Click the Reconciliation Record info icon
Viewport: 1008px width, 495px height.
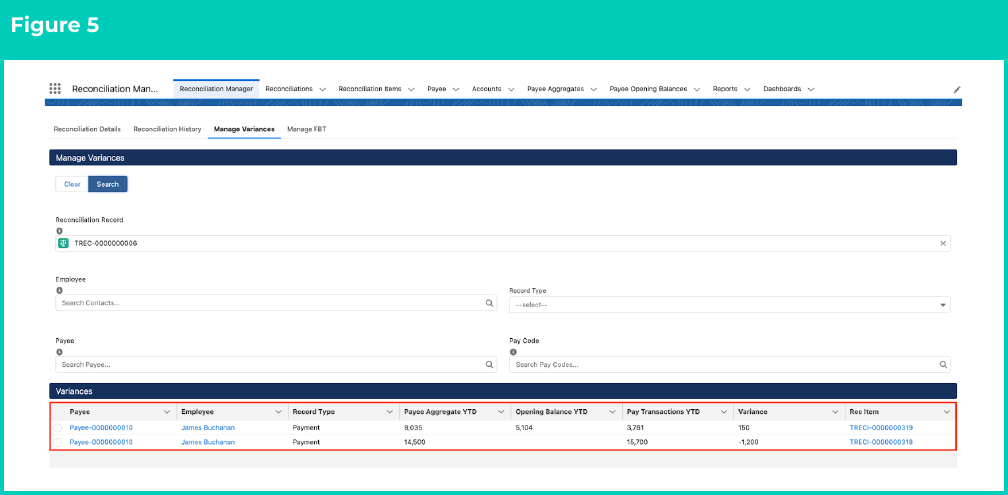(x=59, y=231)
